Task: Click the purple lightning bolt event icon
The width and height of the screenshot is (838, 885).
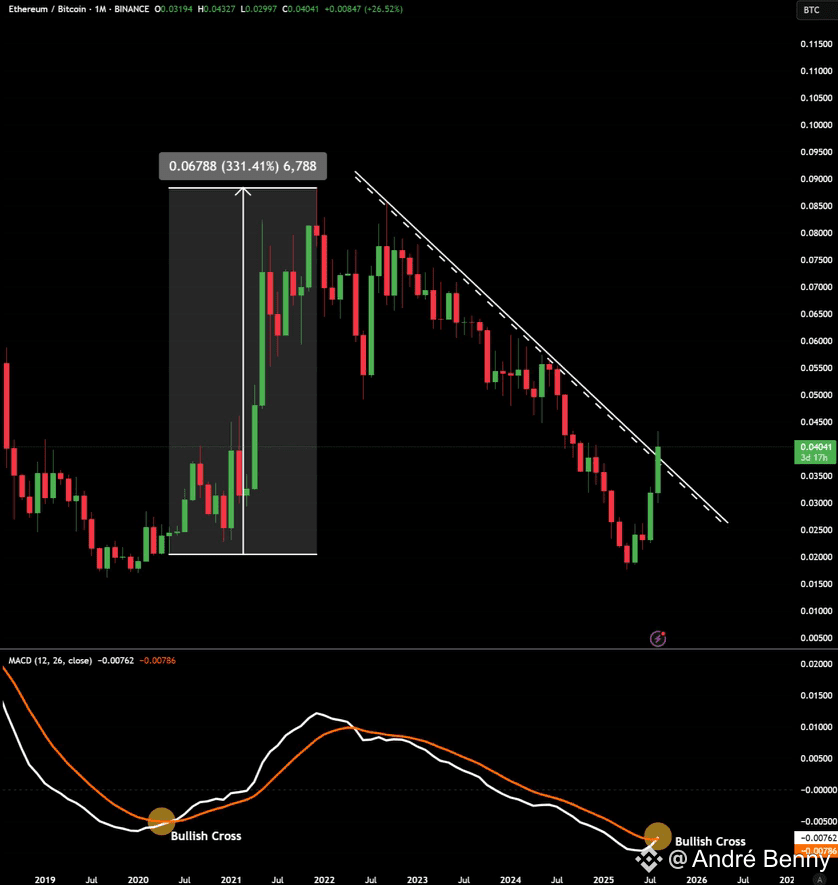Action: click(657, 638)
